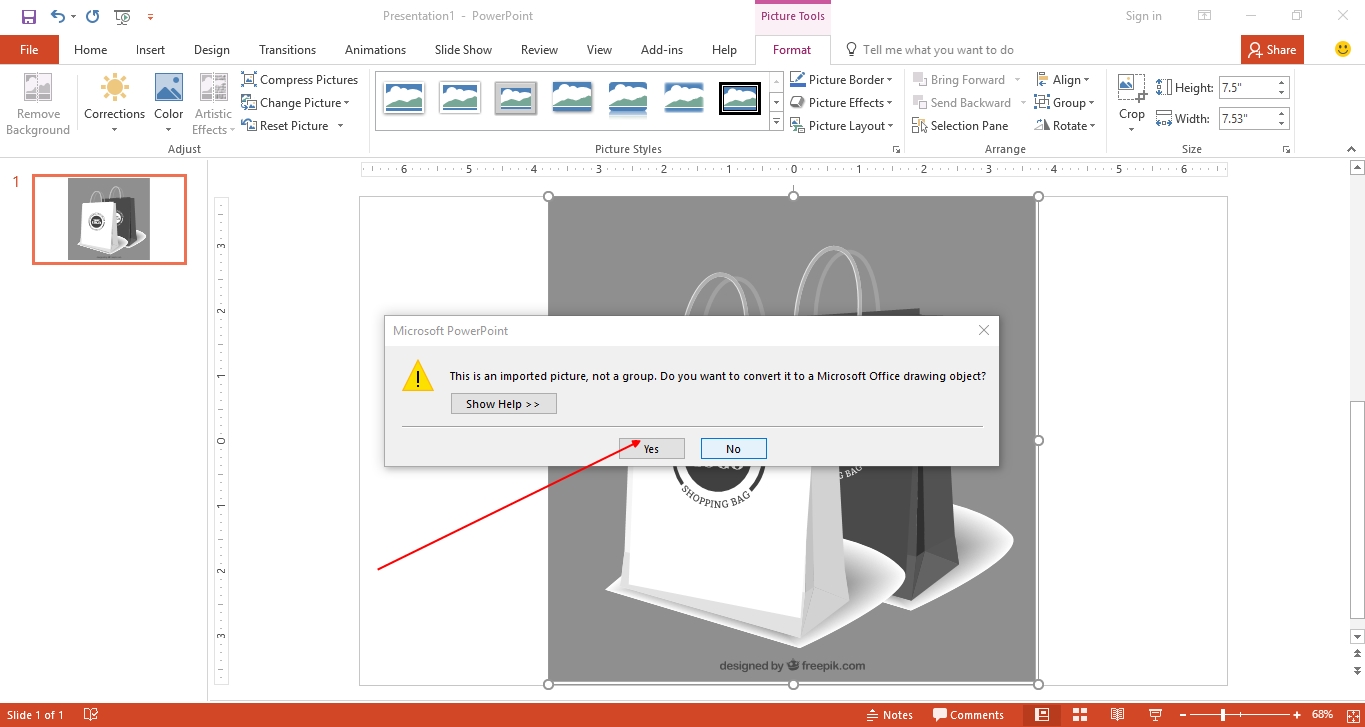Screen dimensions: 1365x727
Task: Save the presentation via Quick Access toolbar
Action: 29,16
